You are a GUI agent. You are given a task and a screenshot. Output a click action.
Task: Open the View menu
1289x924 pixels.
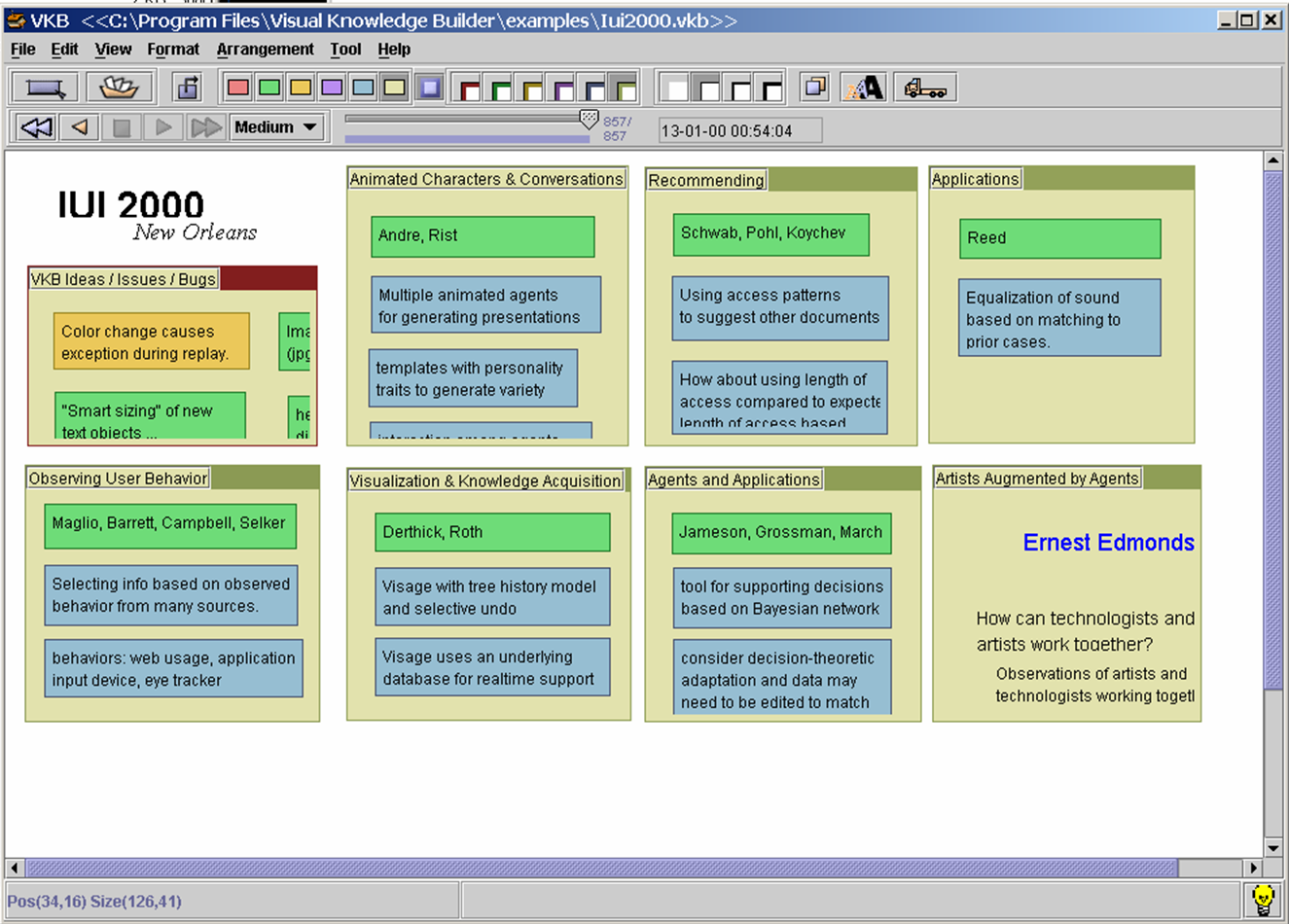pos(113,49)
